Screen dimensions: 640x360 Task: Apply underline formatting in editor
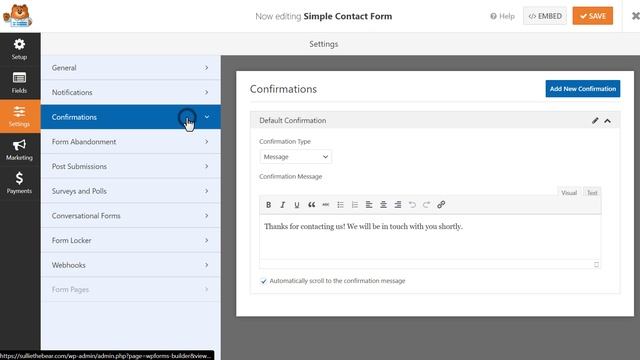click(x=297, y=205)
